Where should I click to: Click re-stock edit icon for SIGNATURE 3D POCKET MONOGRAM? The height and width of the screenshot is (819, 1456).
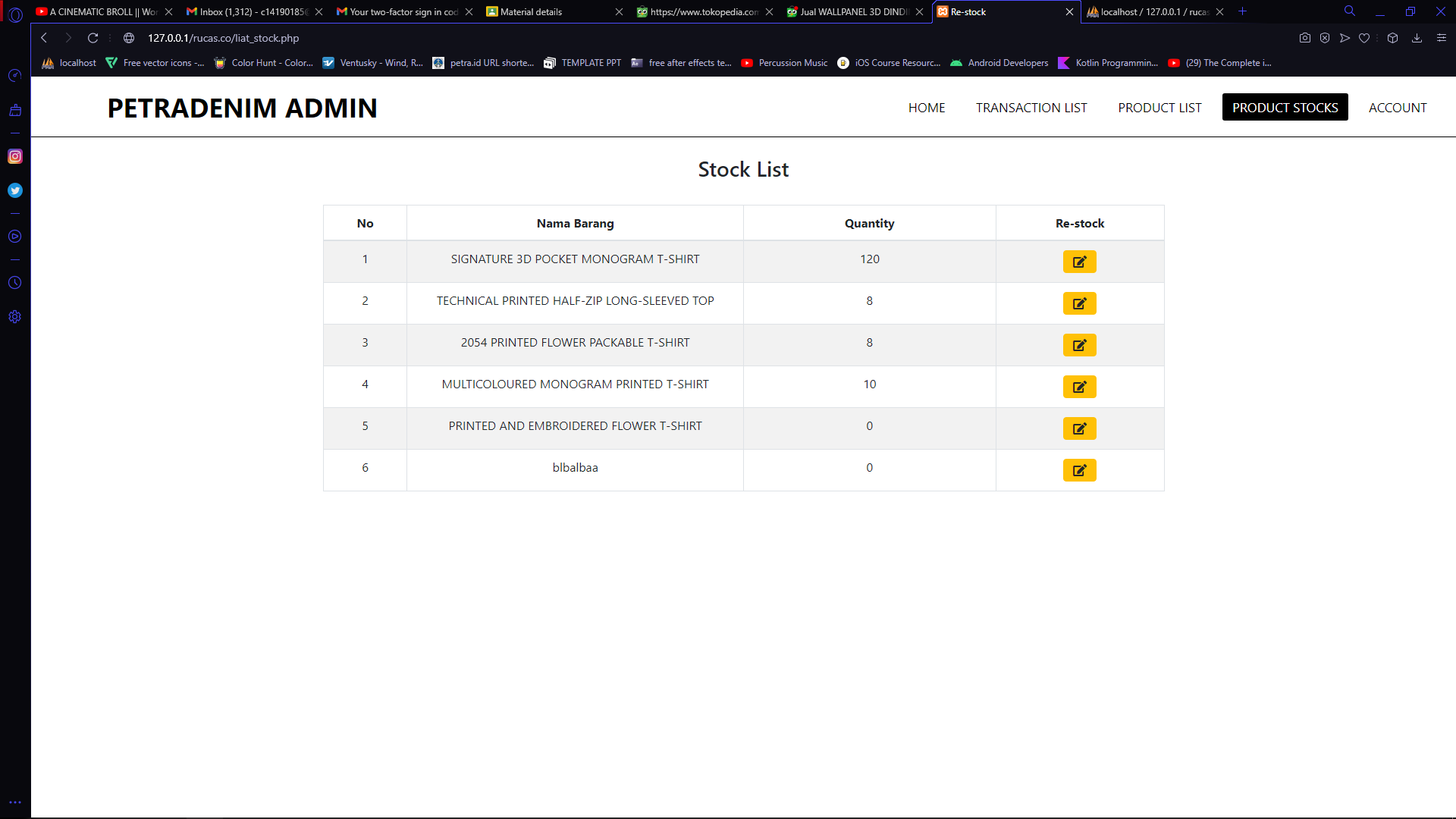click(1079, 262)
